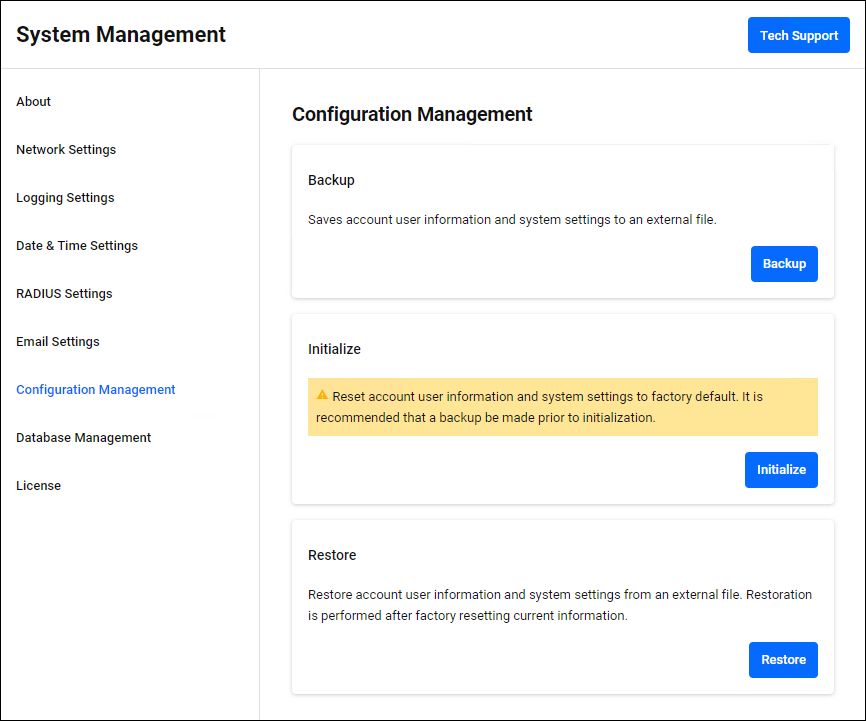This screenshot has width=866, height=721.
Task: Open the About page in sidebar
Action: 33,102
